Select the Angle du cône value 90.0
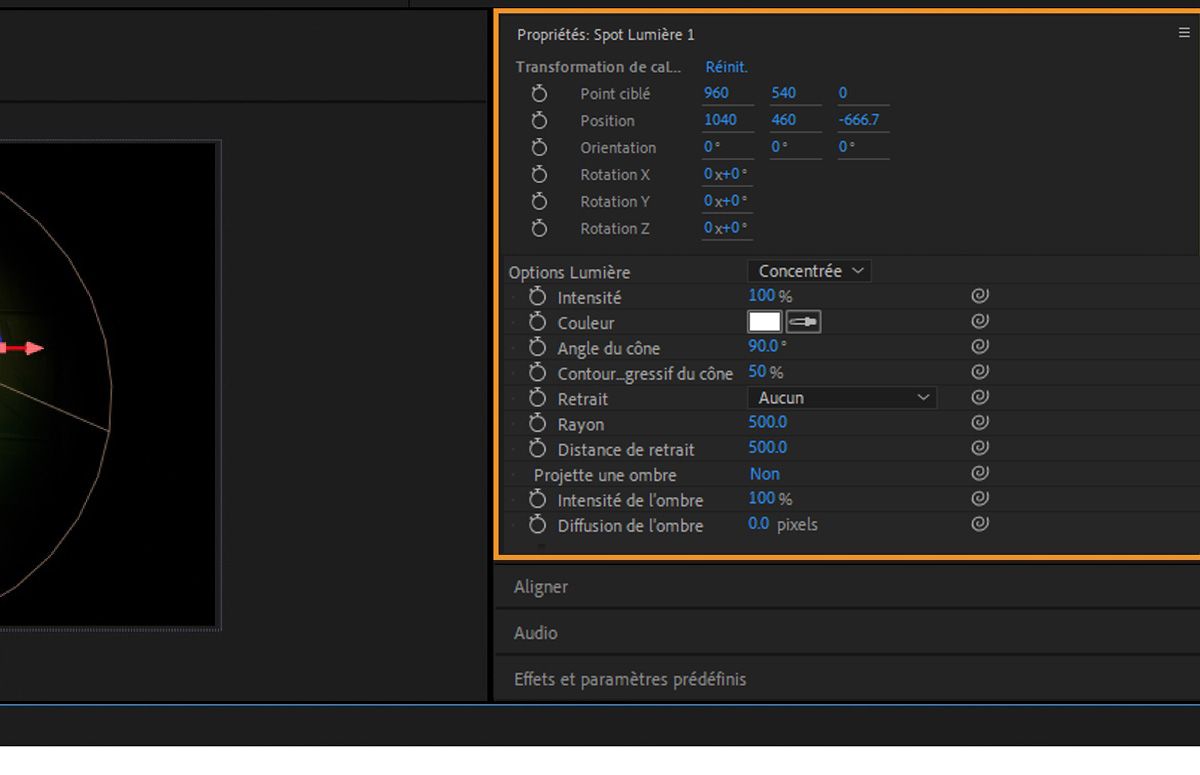Image resolution: width=1200 pixels, height=775 pixels. 763,346
